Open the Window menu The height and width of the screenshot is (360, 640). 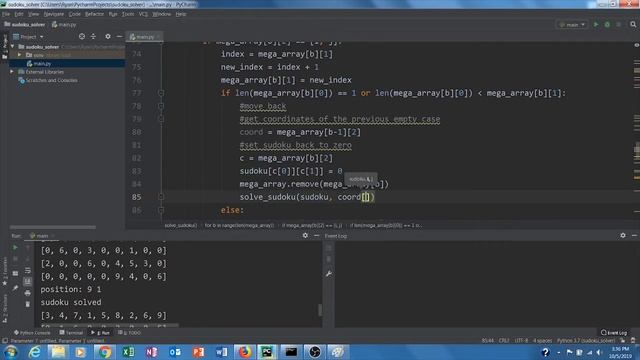tap(161, 14)
